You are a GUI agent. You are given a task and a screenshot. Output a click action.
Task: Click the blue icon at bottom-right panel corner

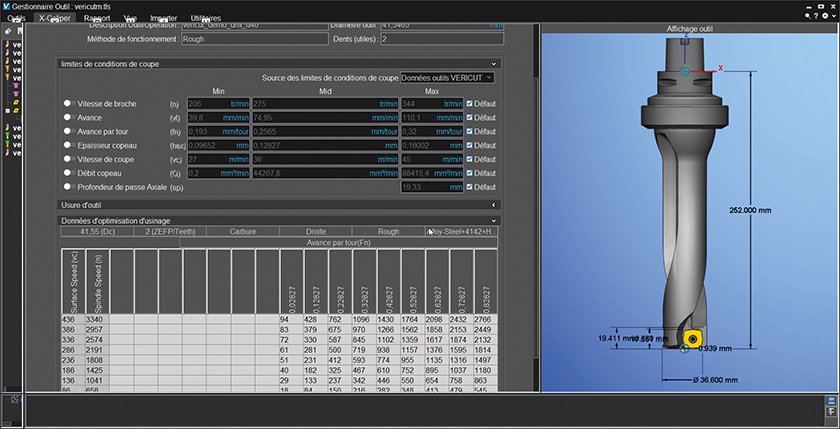pos(830,401)
